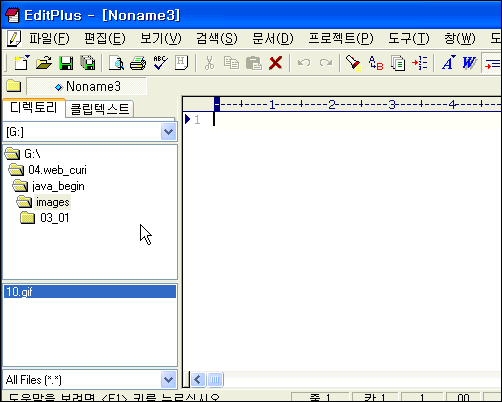502x402 pixels.
Task: Set the font with the blue A icon
Action: pyautogui.click(x=448, y=63)
